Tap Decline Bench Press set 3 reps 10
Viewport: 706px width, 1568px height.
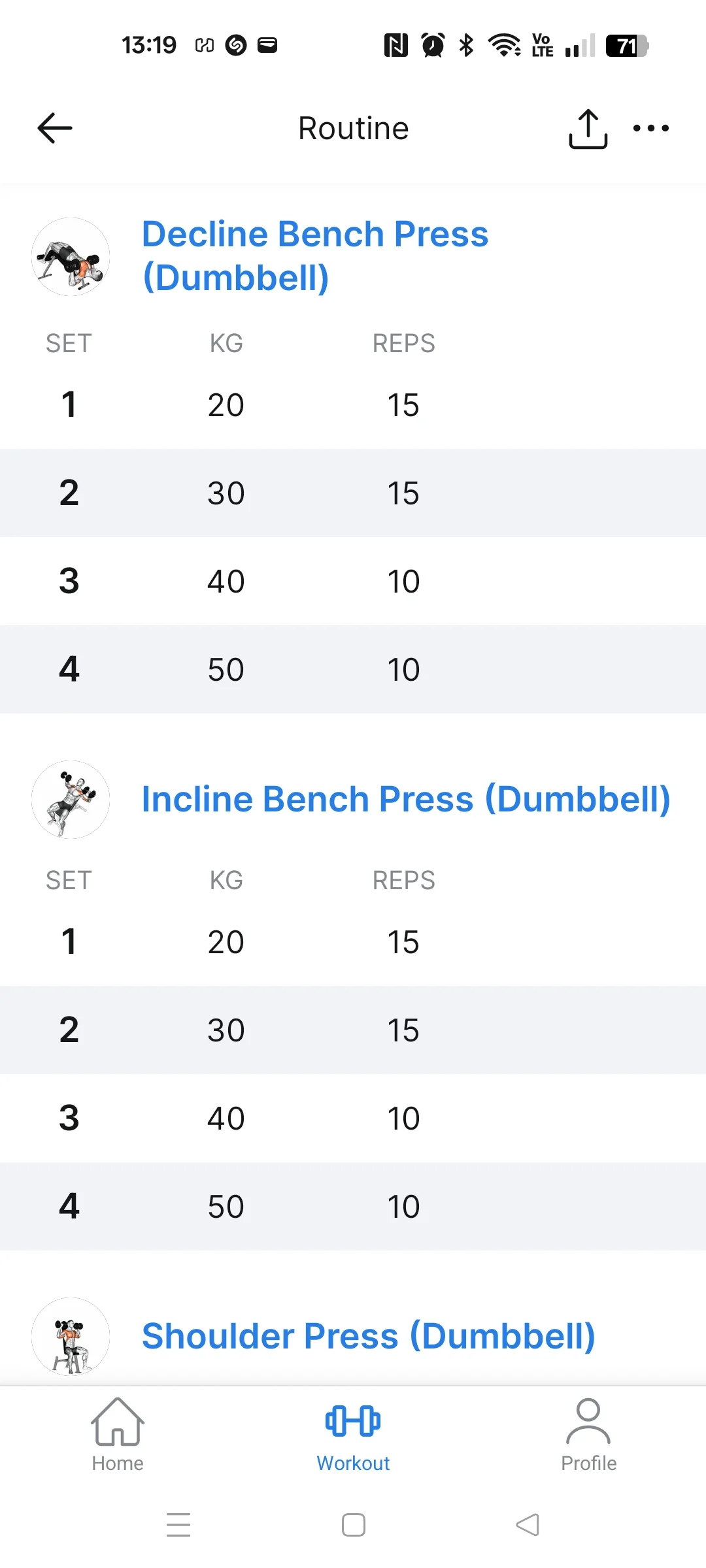(x=403, y=581)
